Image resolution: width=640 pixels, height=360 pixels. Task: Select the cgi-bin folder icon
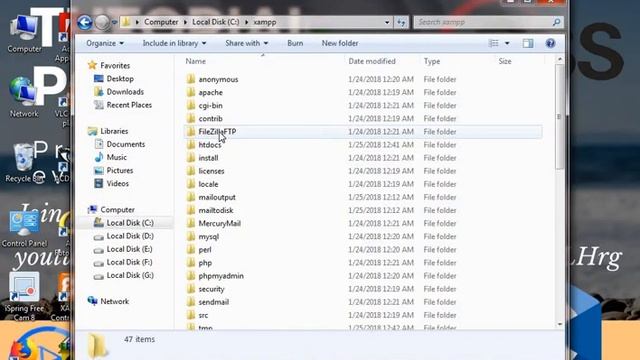(x=191, y=105)
